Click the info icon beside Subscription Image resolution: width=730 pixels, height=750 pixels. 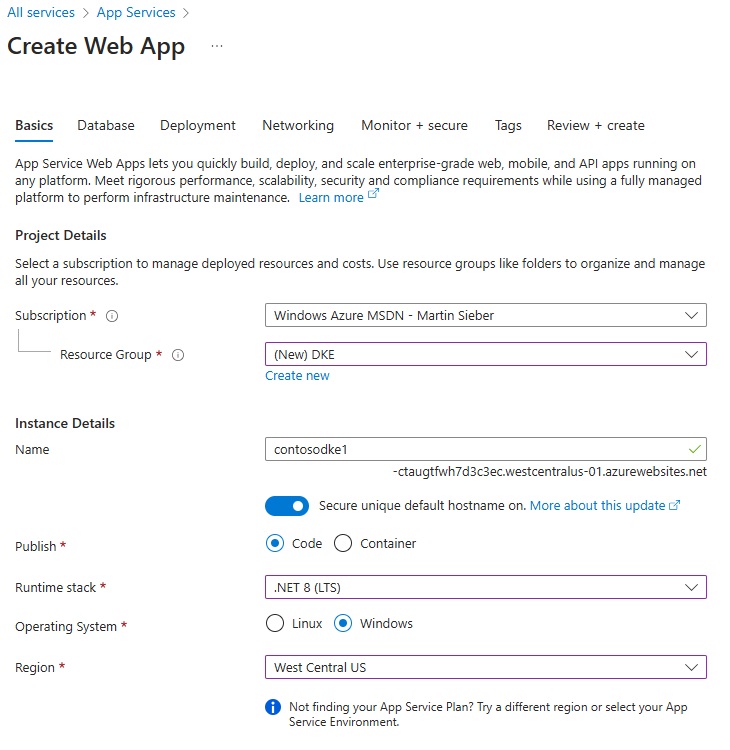click(112, 316)
